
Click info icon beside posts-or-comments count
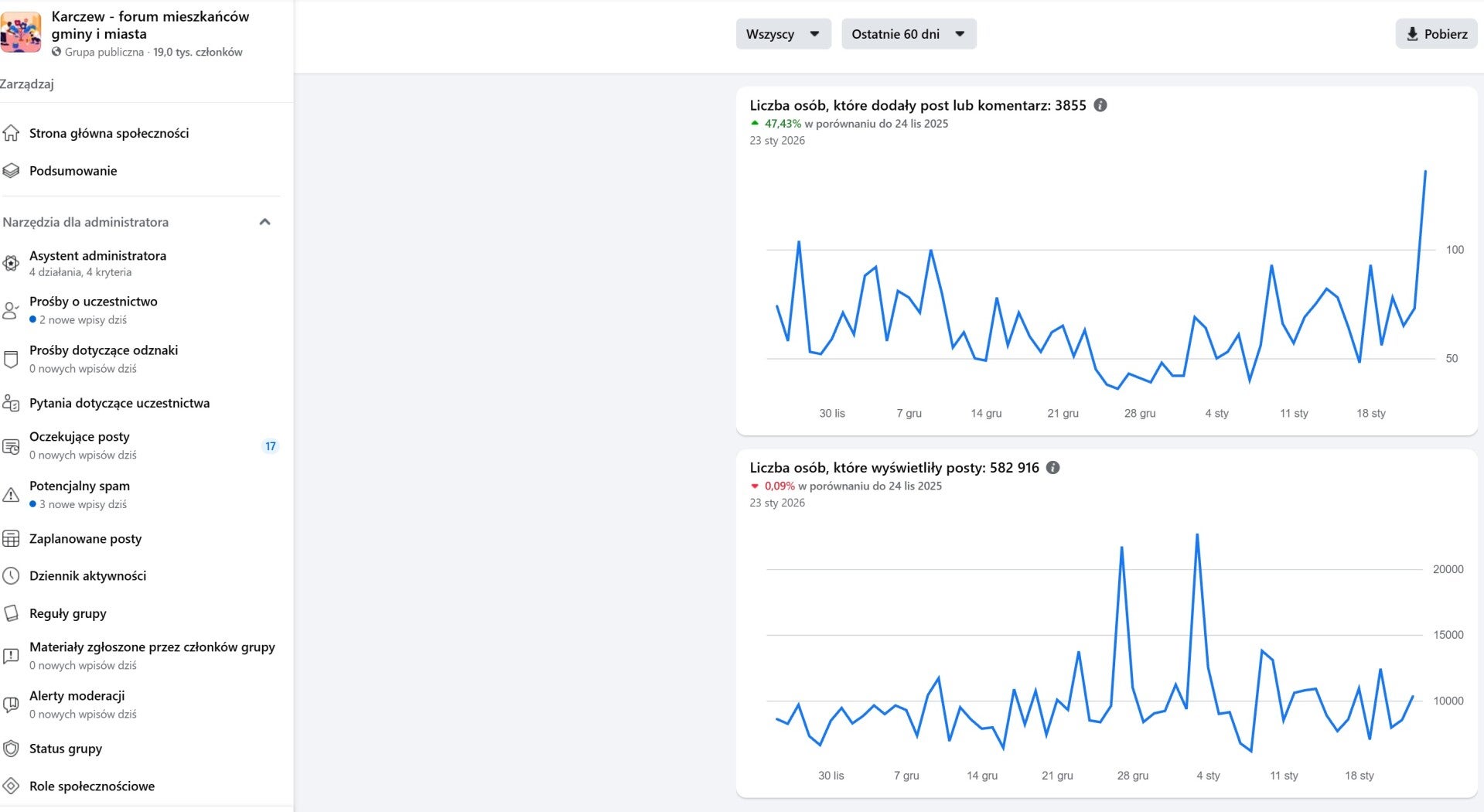coord(1100,105)
